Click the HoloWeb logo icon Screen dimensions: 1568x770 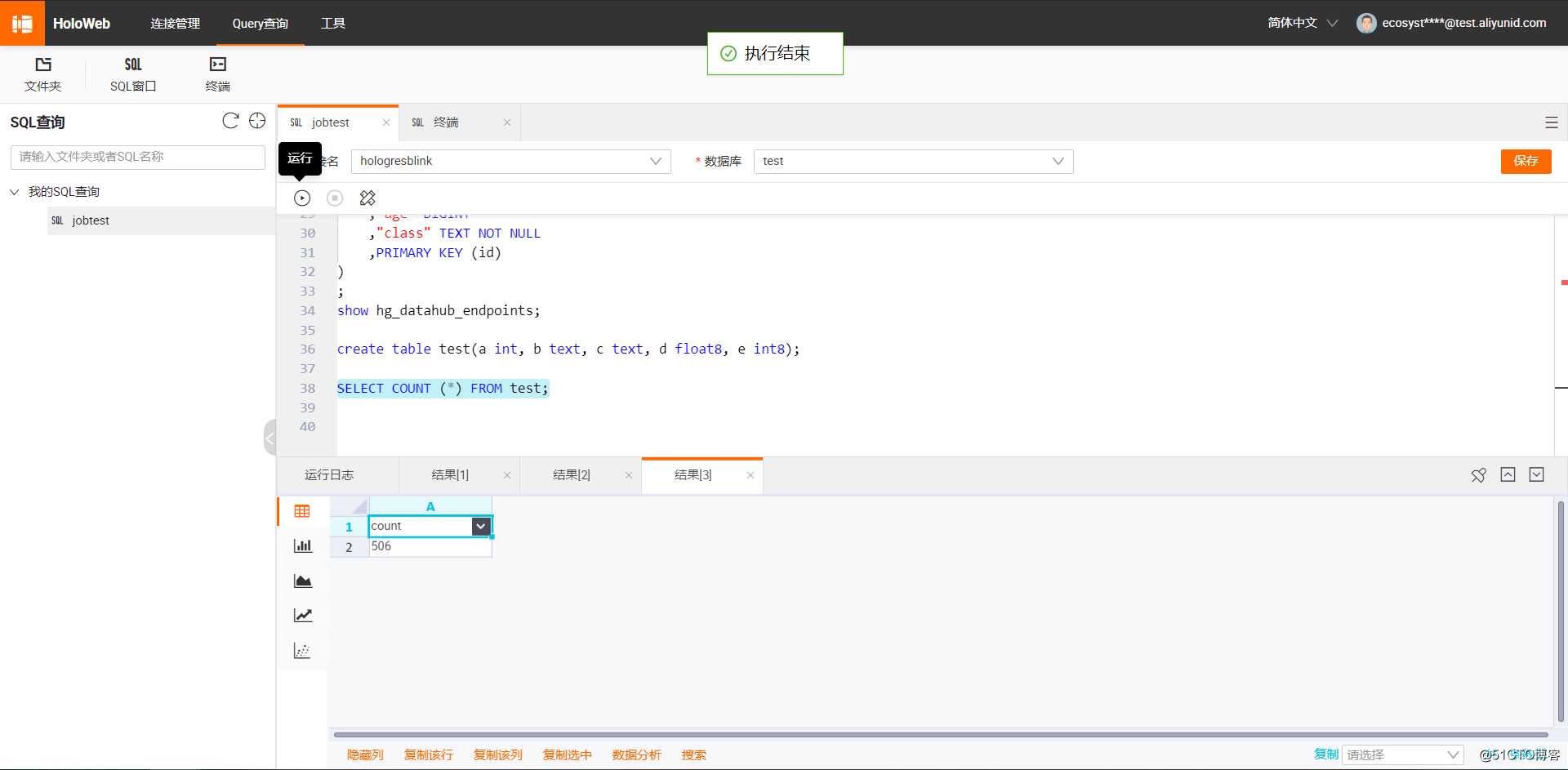22,23
